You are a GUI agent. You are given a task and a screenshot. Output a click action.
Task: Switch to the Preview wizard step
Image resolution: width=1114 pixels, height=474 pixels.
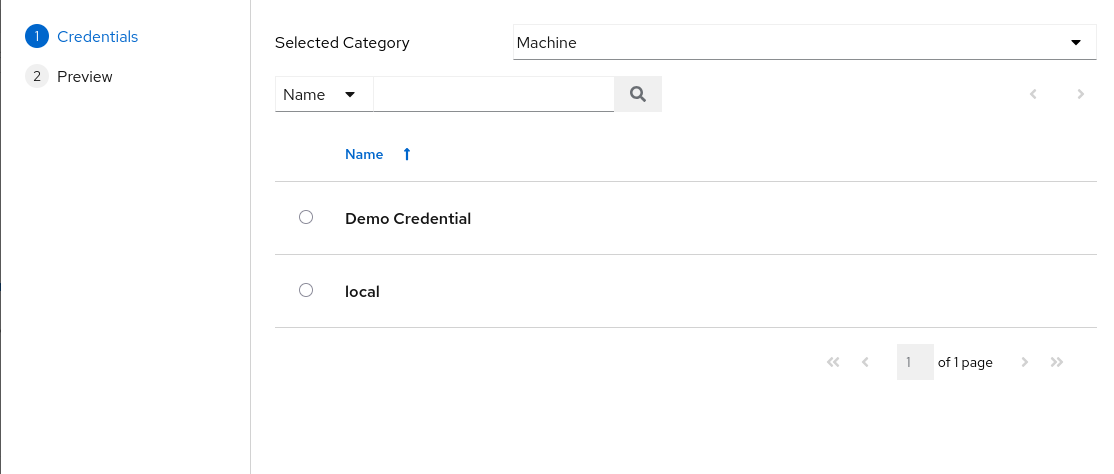pyautogui.click(x=85, y=77)
